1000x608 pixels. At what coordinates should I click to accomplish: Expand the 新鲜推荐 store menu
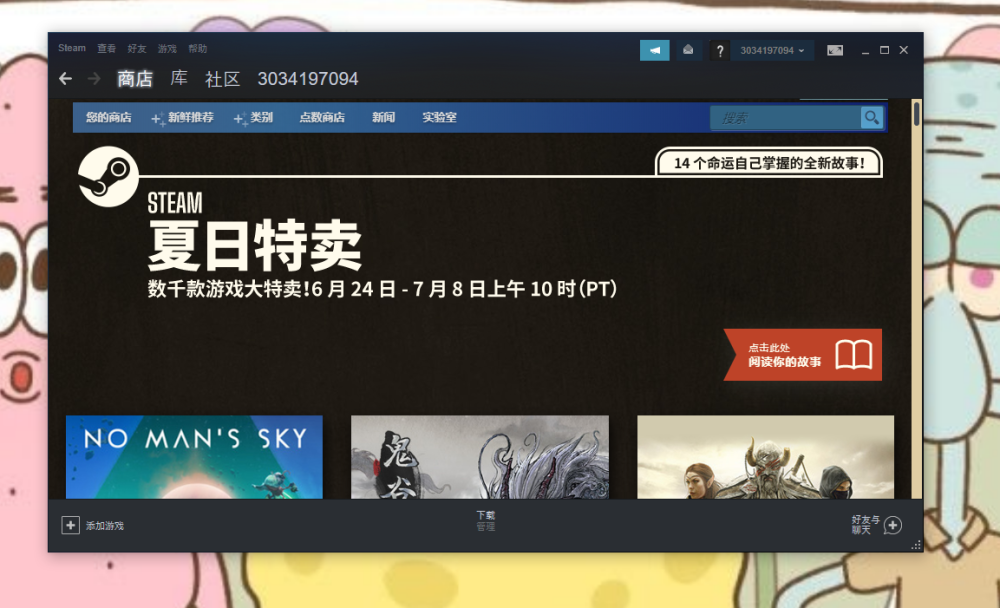pyautogui.click(x=182, y=117)
